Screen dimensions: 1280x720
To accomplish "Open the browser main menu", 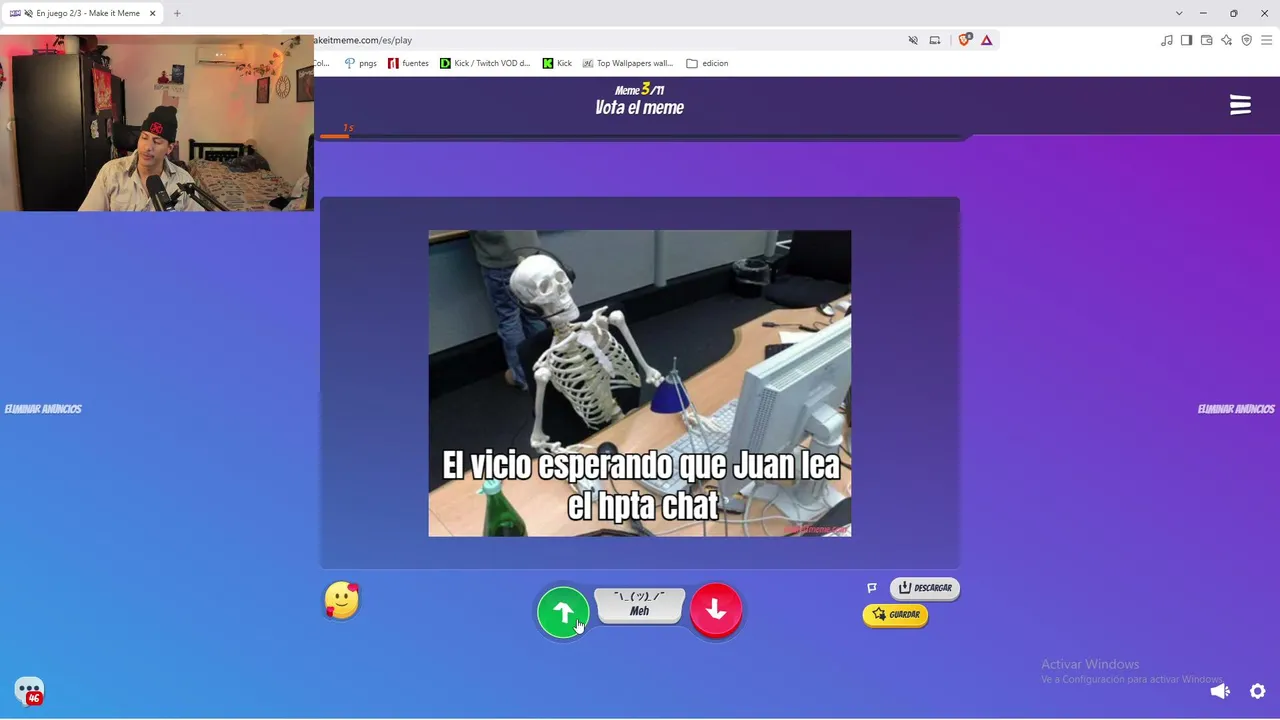I will tap(1267, 40).
